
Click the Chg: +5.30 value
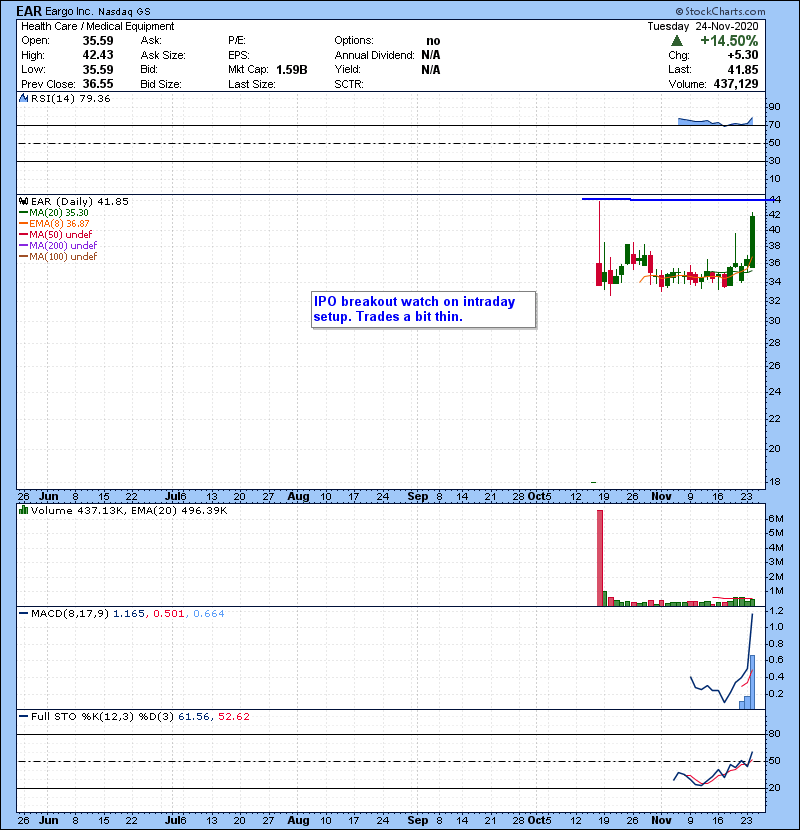click(742, 55)
